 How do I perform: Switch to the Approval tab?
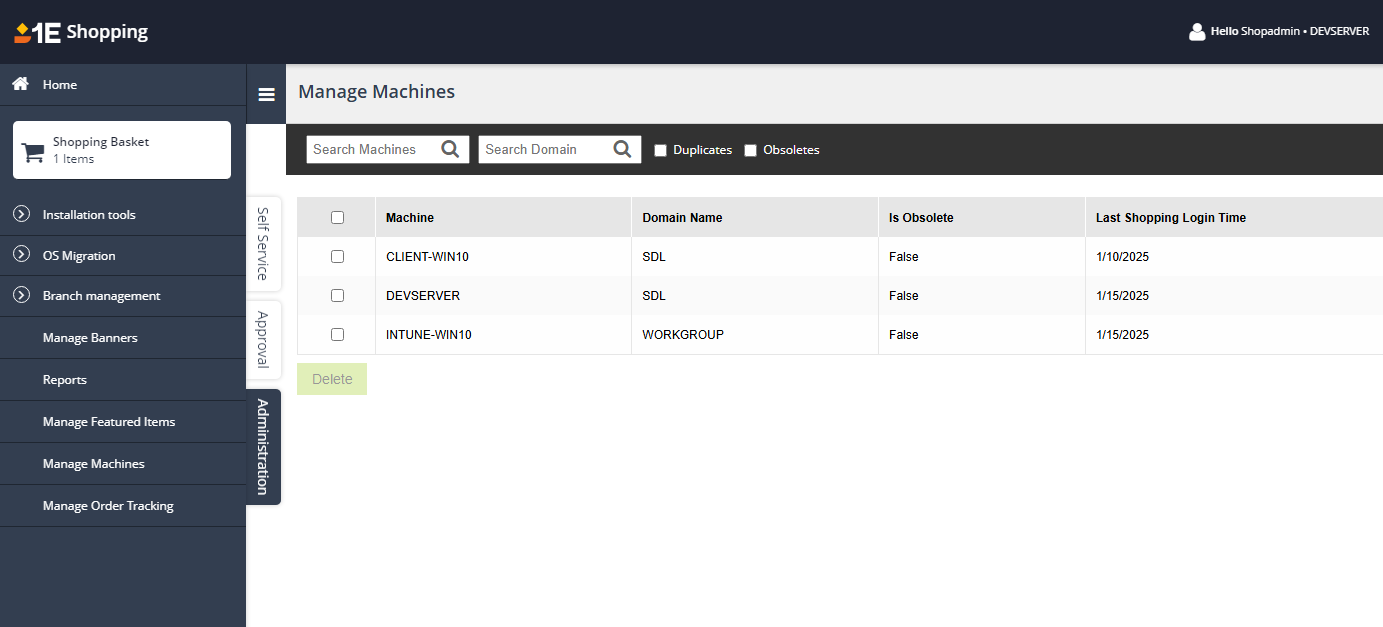[263, 339]
